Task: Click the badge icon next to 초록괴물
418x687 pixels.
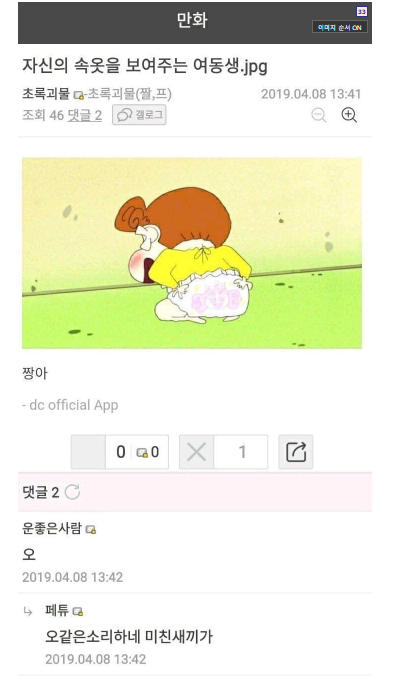Action: point(78,95)
